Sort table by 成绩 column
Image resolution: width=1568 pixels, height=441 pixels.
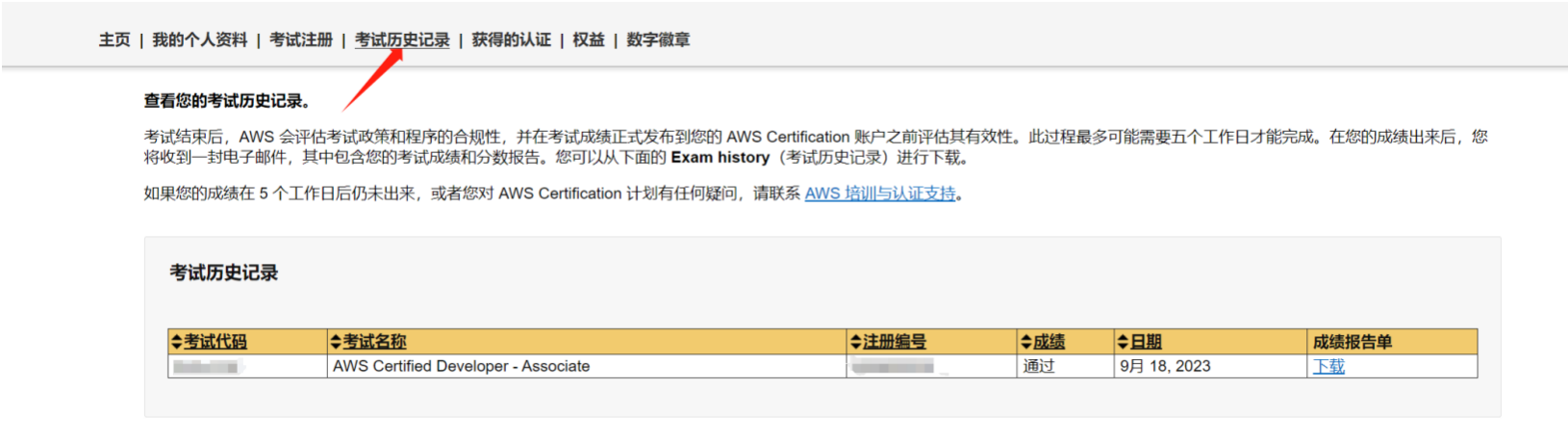pyautogui.click(x=1050, y=342)
